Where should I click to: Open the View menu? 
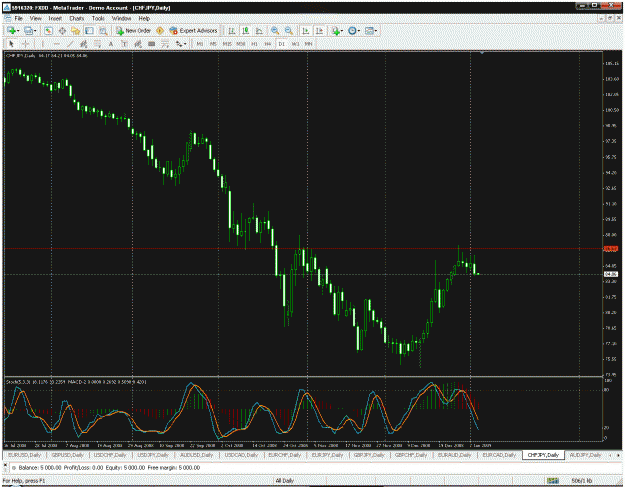click(35, 18)
